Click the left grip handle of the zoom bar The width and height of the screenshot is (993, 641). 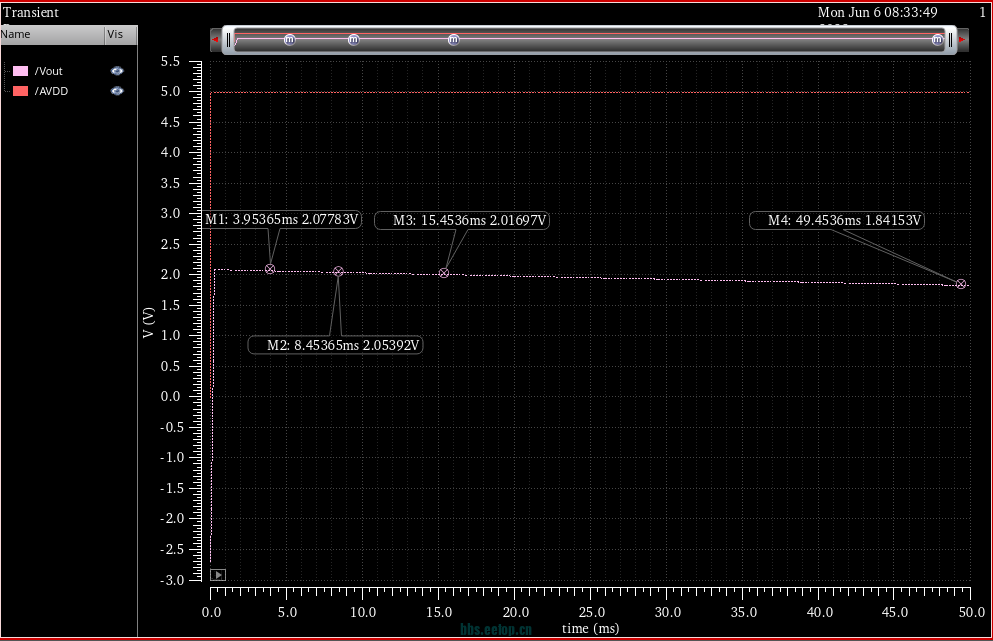pyautogui.click(x=229, y=40)
